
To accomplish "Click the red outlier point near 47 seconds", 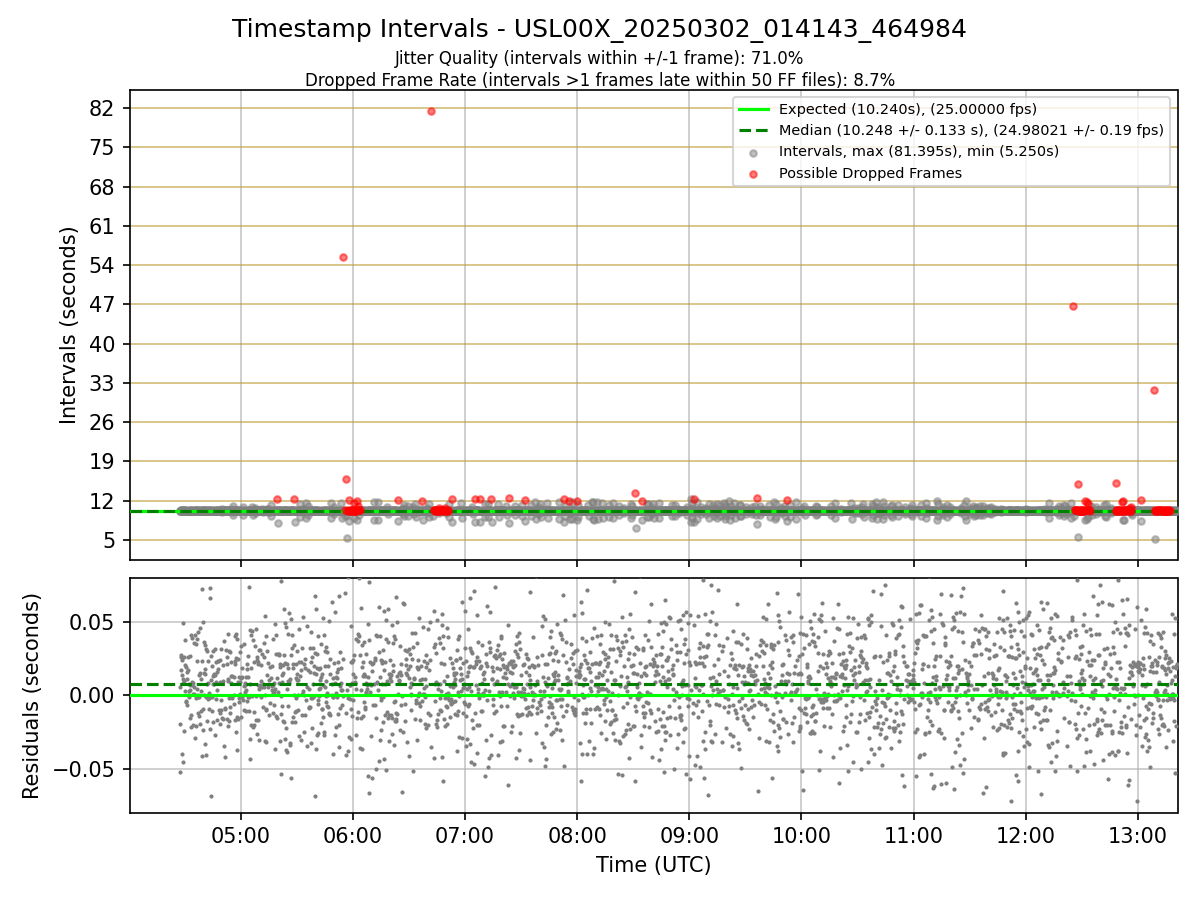I will 1073,306.
